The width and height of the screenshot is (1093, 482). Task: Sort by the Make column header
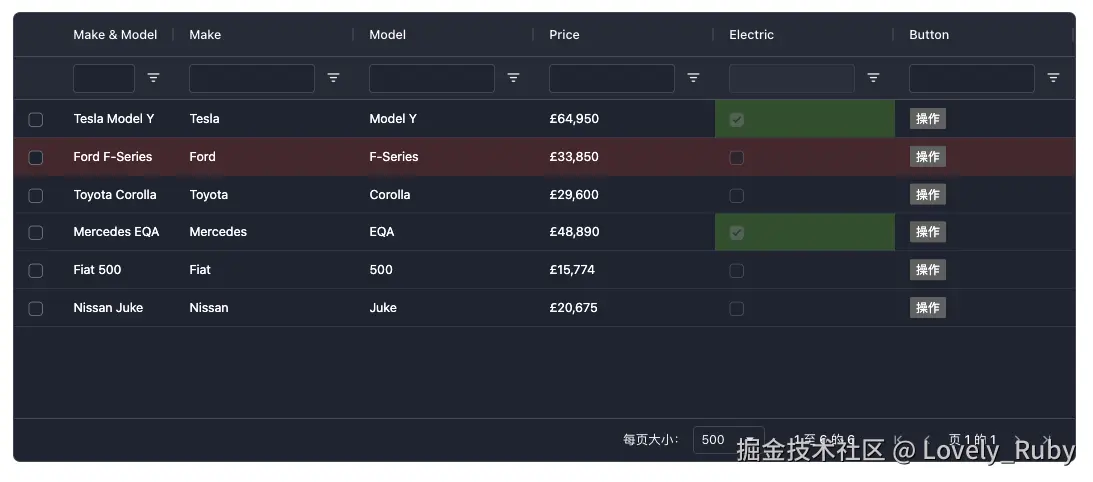205,35
